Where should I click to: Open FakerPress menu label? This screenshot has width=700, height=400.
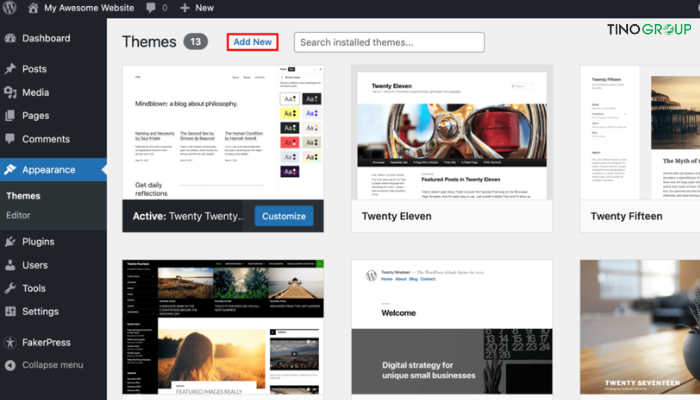pos(46,342)
